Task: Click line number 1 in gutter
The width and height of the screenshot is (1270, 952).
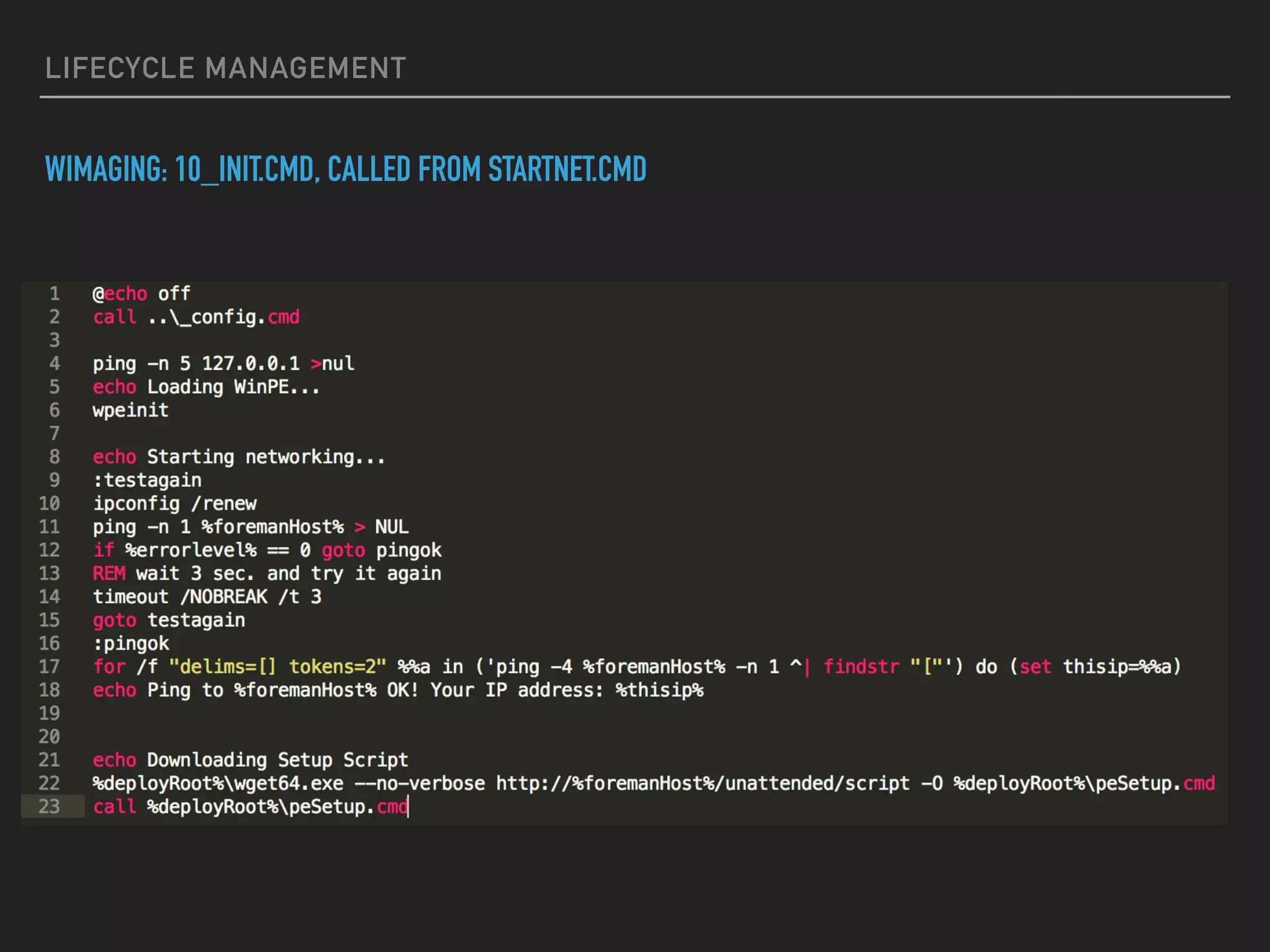Action: (55, 293)
